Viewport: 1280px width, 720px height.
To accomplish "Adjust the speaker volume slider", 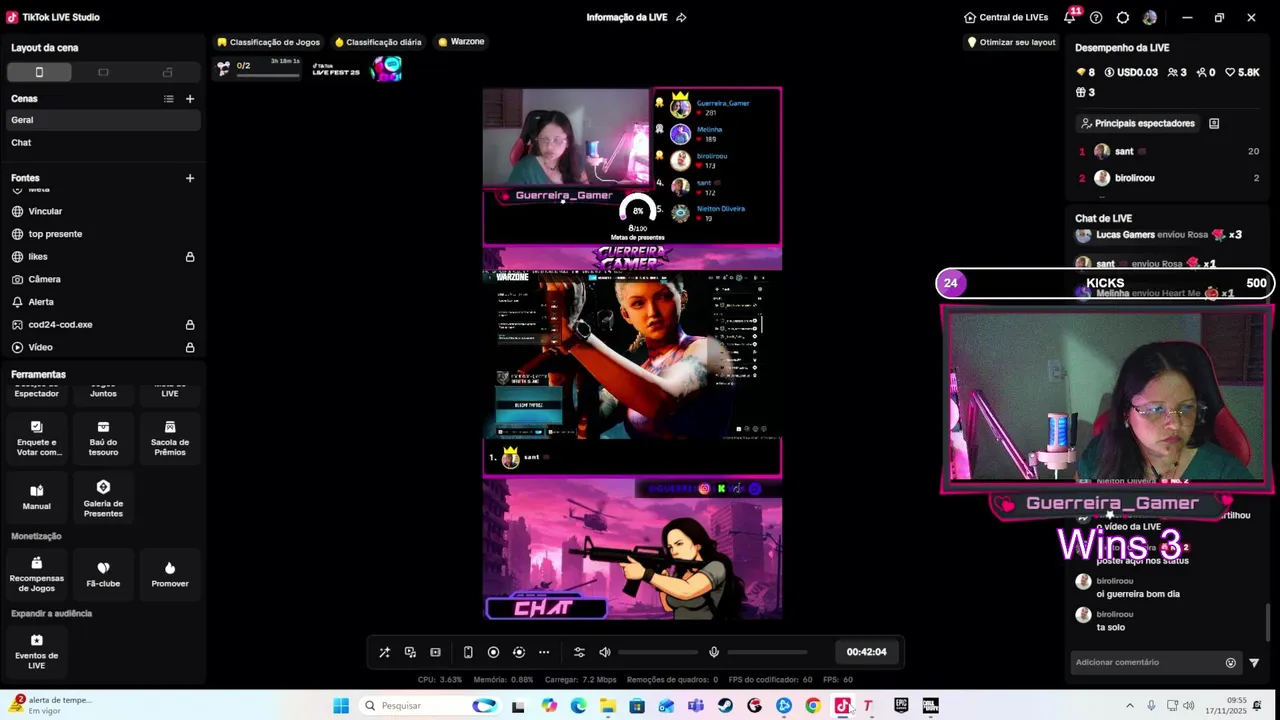I will pos(658,652).
